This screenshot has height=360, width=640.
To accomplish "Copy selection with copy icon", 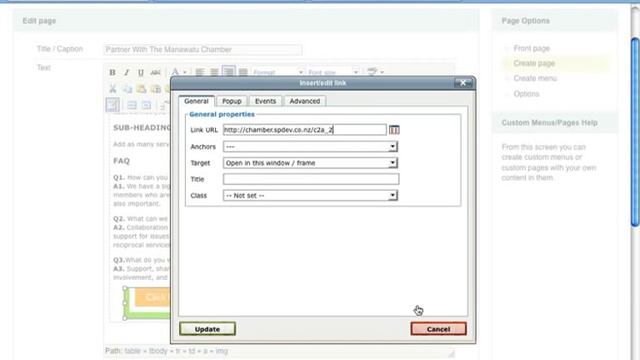I will click(127, 89).
